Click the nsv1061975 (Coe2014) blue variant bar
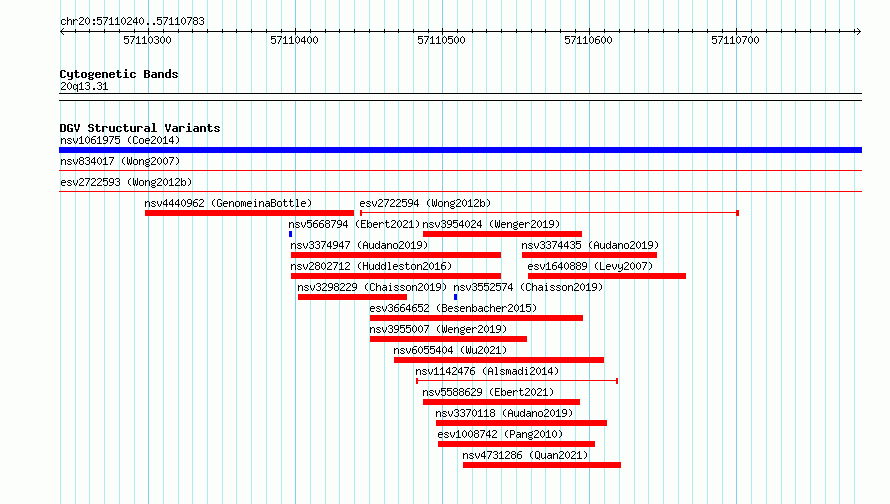Viewport: 890px width, 504px height. 460,150
